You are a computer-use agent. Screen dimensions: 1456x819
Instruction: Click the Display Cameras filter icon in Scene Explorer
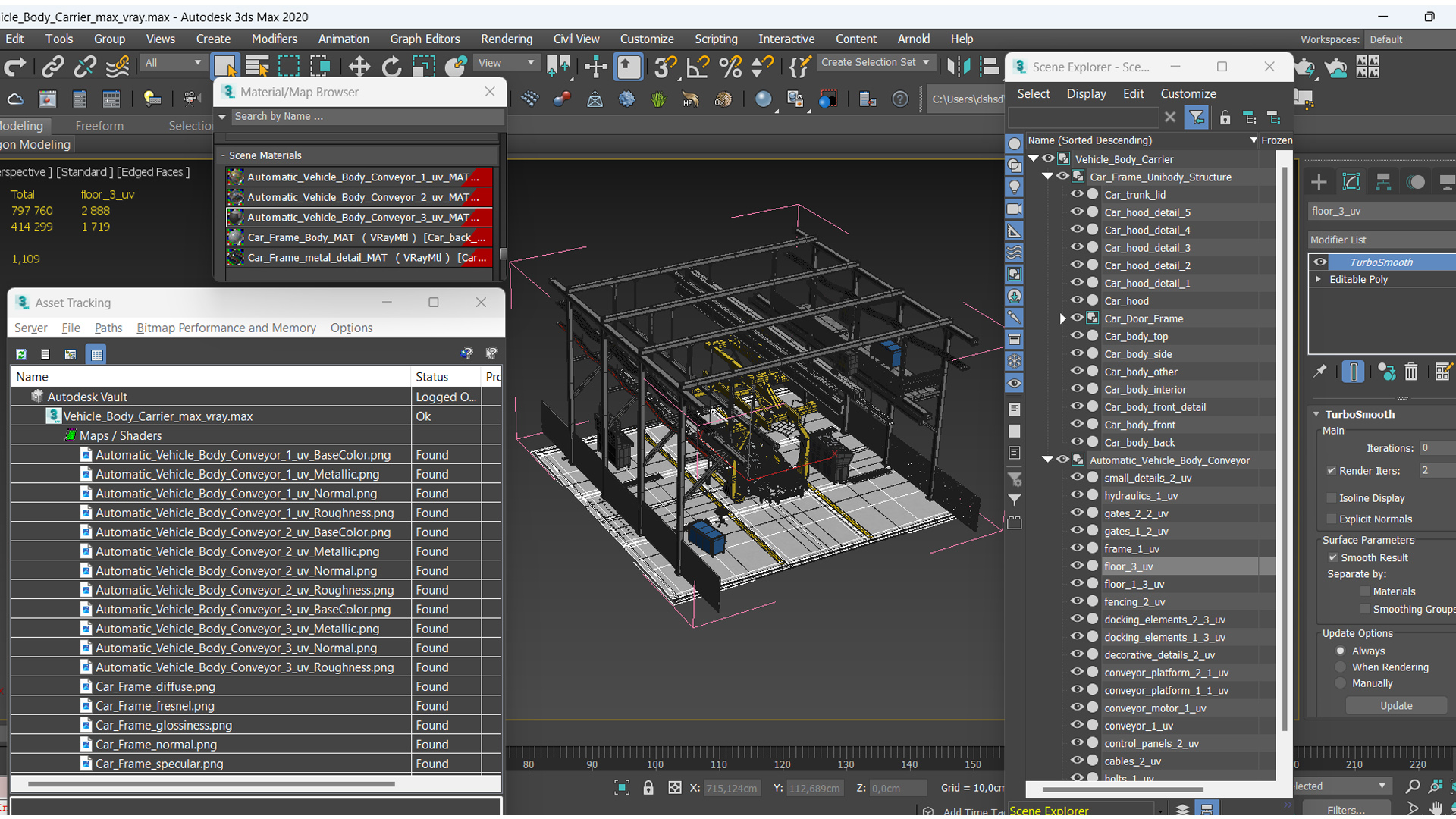pyautogui.click(x=1014, y=209)
